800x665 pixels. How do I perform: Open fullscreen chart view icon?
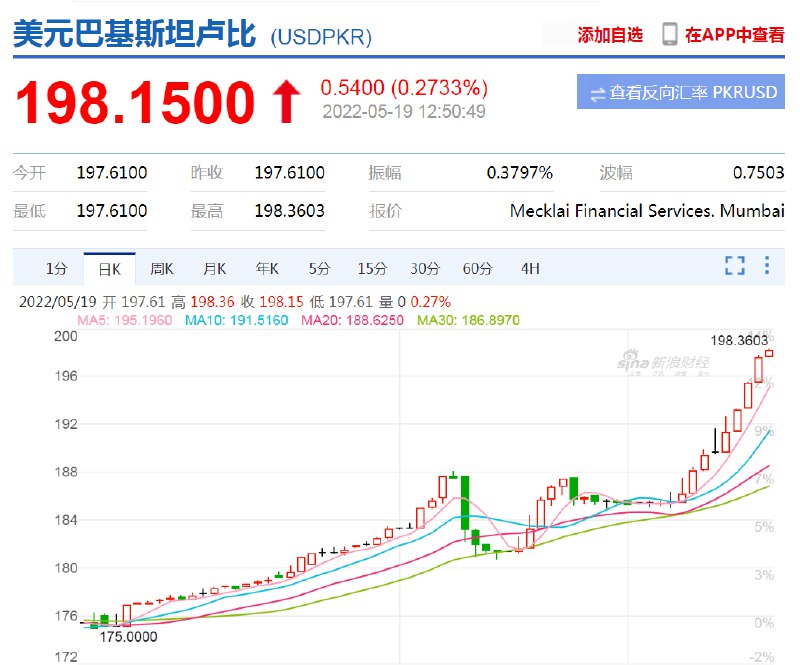coord(735,265)
